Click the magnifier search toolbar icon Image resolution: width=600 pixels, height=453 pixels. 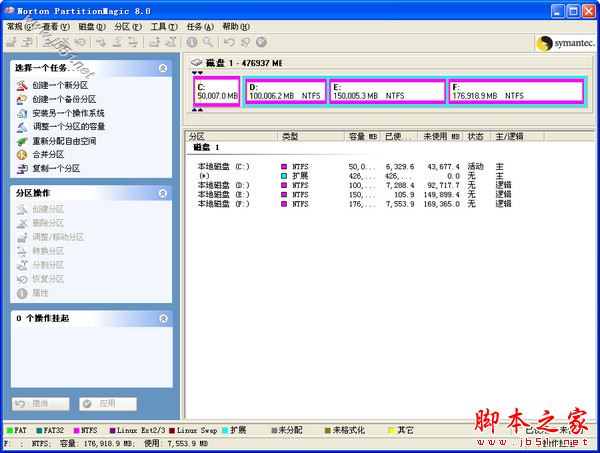pyautogui.click(x=208, y=42)
